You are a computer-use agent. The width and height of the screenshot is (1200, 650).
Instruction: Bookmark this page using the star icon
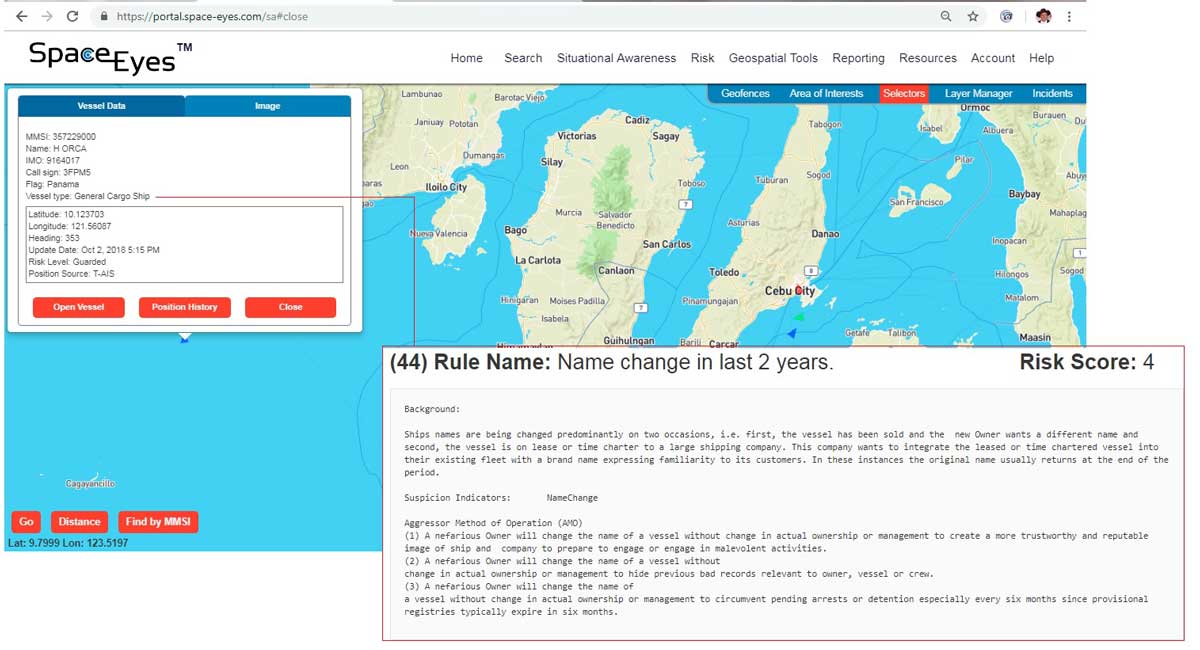coord(973,17)
